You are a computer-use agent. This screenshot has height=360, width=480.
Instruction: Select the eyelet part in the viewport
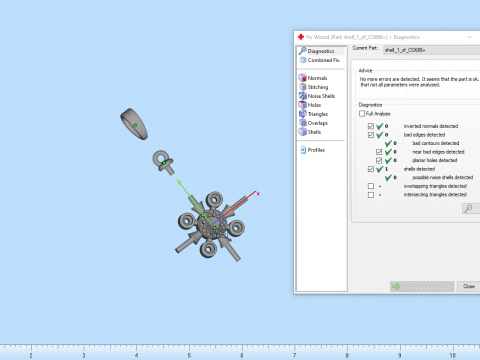pyautogui.click(x=163, y=162)
